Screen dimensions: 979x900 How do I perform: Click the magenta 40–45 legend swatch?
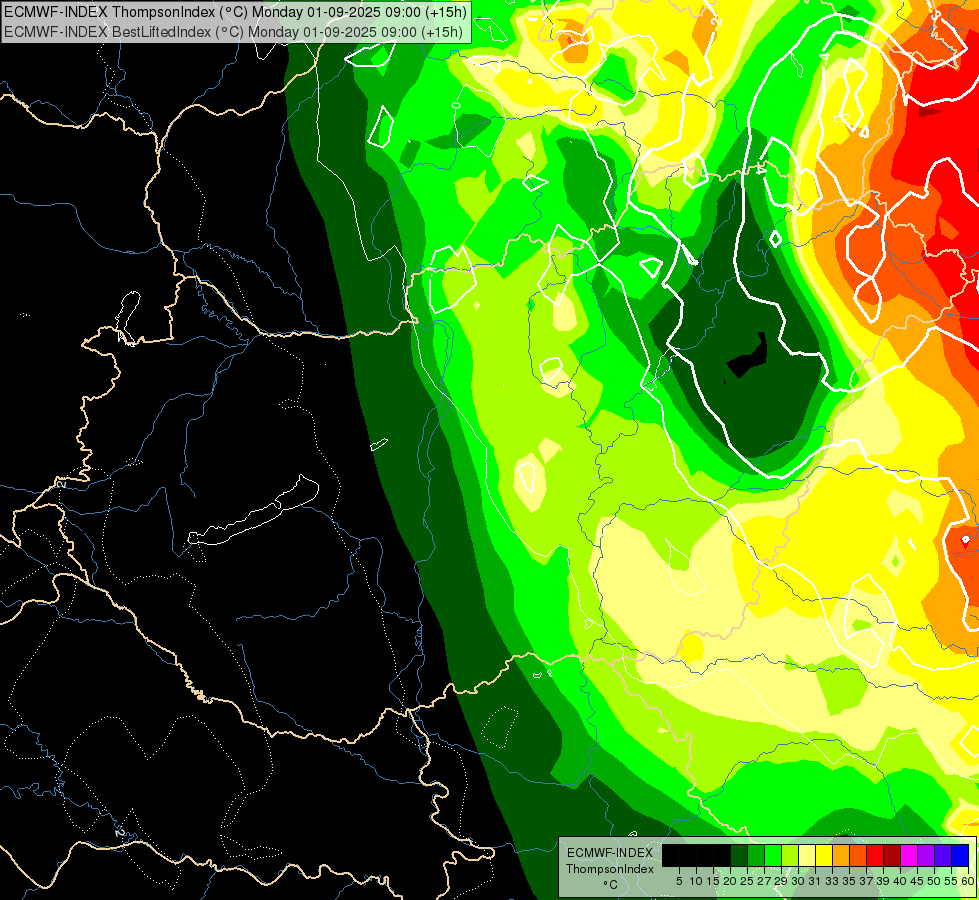click(909, 856)
